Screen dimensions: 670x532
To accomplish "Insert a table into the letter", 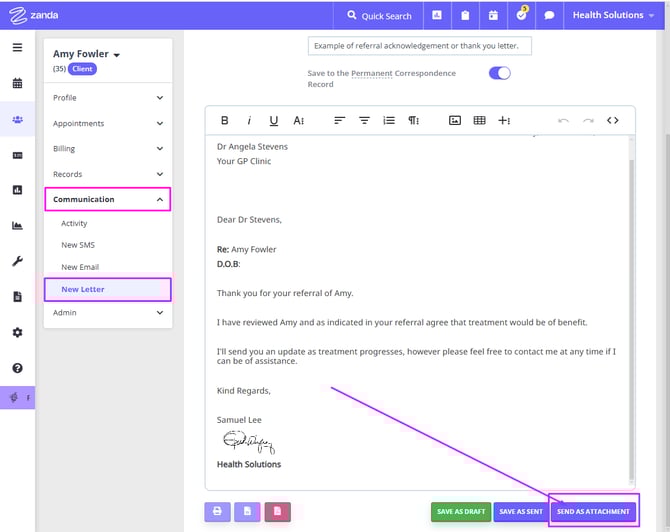I will coord(480,120).
